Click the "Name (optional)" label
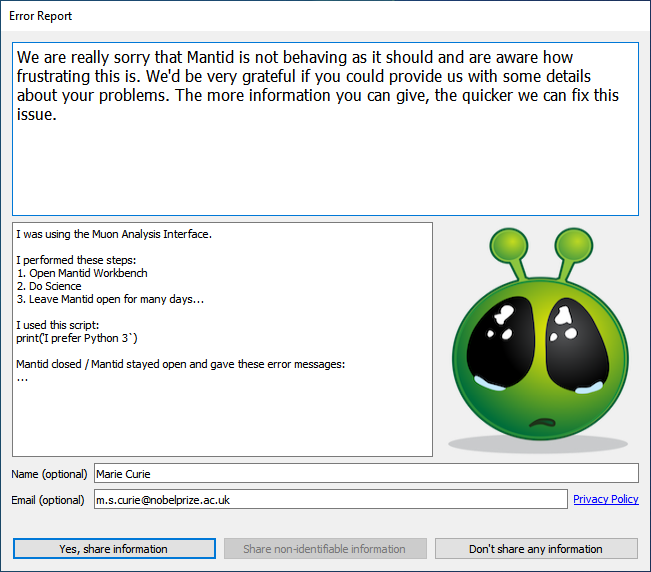Image resolution: width=651 pixels, height=572 pixels. pyautogui.click(x=49, y=473)
